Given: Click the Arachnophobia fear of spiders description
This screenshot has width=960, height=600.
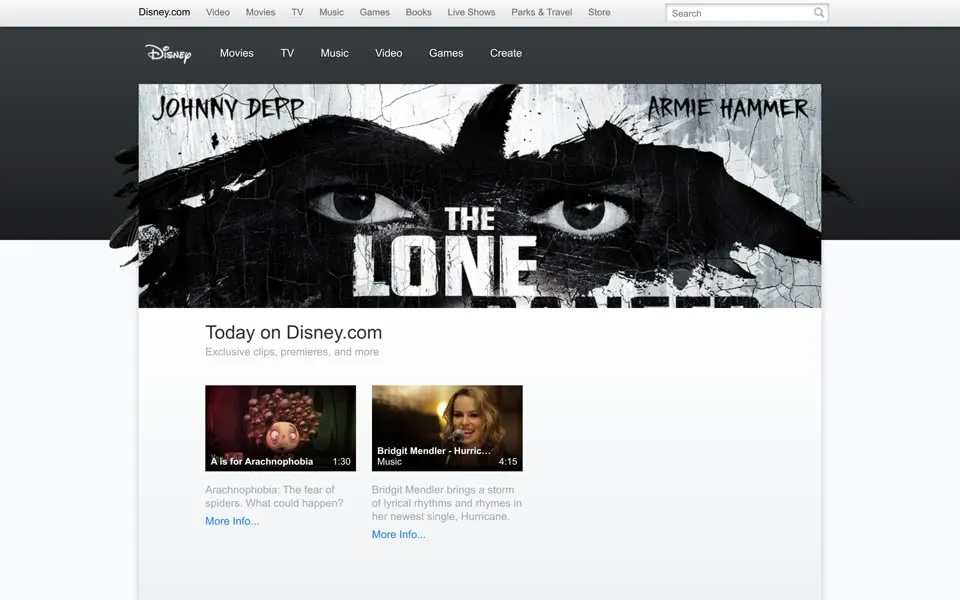Looking at the screenshot, I should 274,497.
